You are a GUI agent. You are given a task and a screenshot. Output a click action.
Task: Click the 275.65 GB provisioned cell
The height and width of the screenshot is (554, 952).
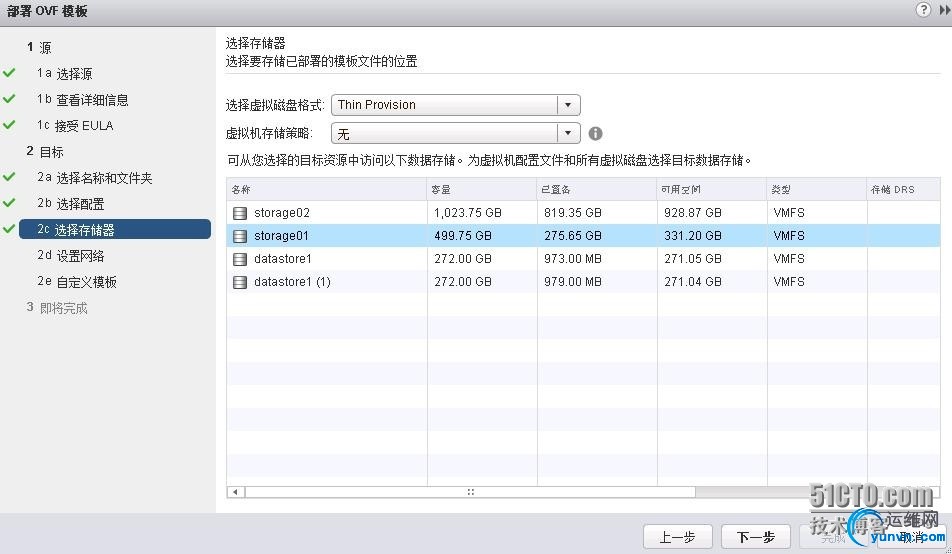point(573,236)
